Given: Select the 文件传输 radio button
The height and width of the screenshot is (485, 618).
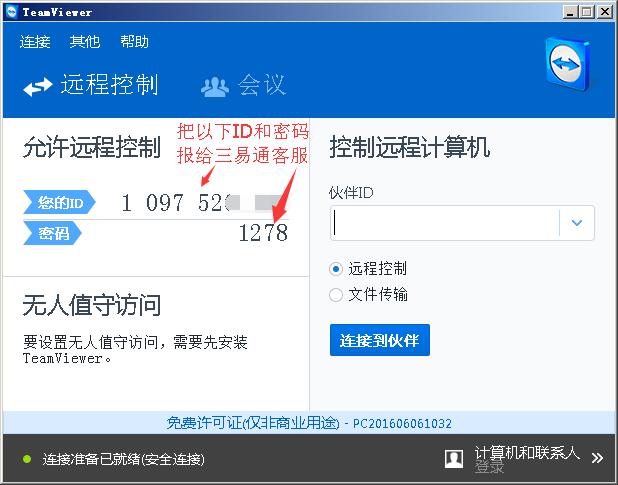Looking at the screenshot, I should [x=336, y=295].
